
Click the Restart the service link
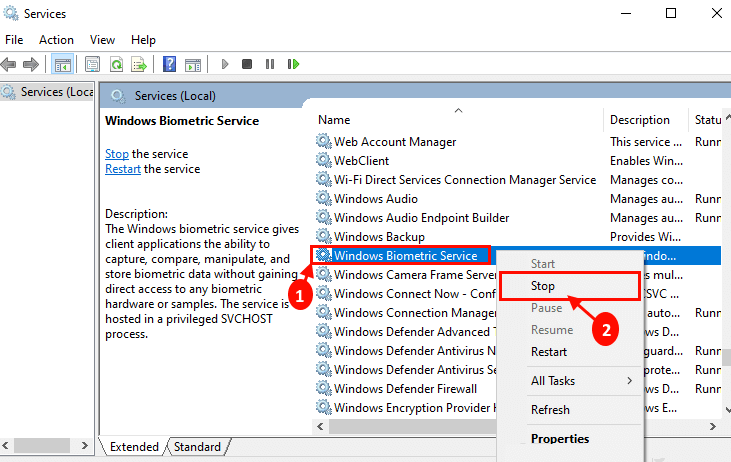click(123, 169)
